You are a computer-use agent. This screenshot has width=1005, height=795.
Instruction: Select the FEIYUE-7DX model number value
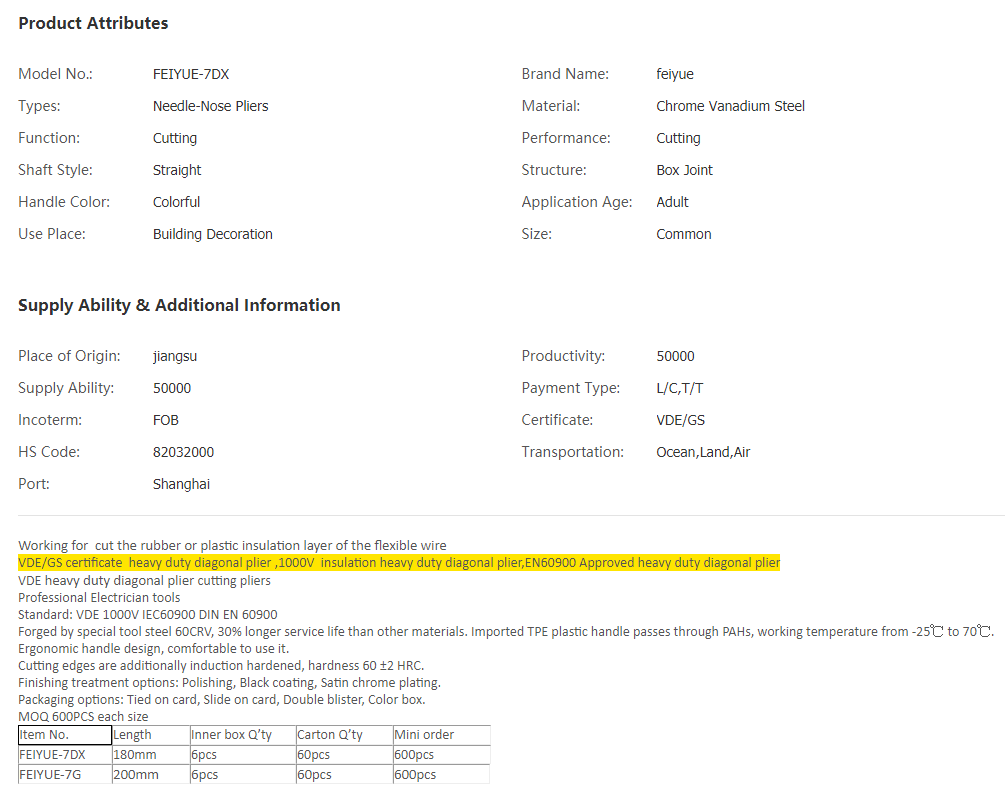(x=191, y=74)
